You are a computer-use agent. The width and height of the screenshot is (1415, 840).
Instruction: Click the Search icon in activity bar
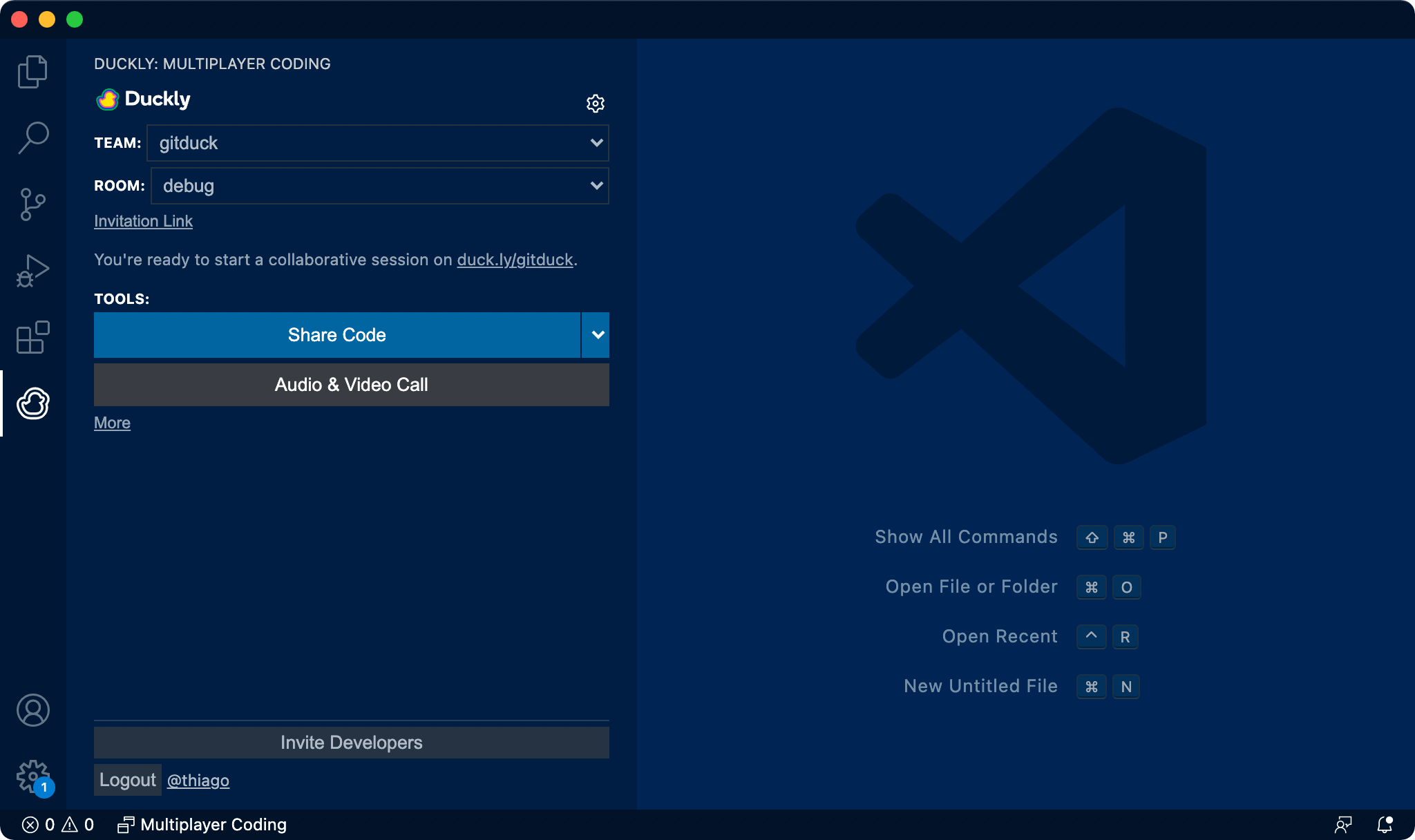[33, 135]
